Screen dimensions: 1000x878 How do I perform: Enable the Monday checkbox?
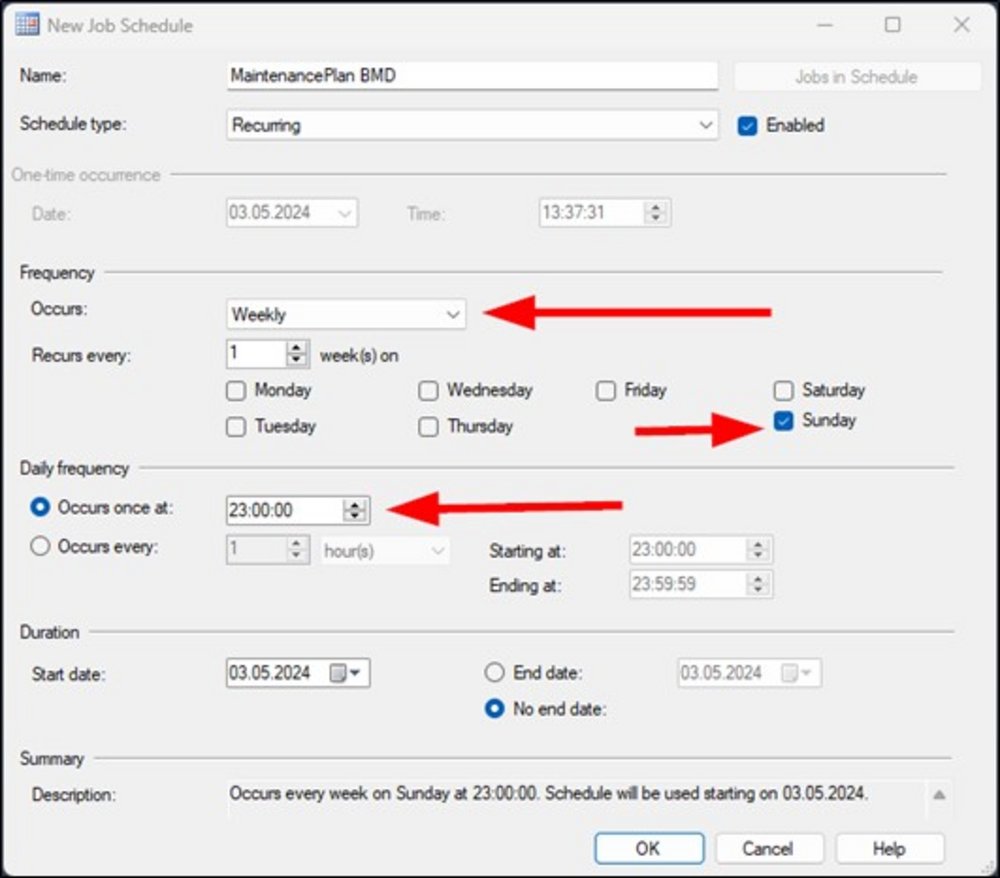click(236, 391)
